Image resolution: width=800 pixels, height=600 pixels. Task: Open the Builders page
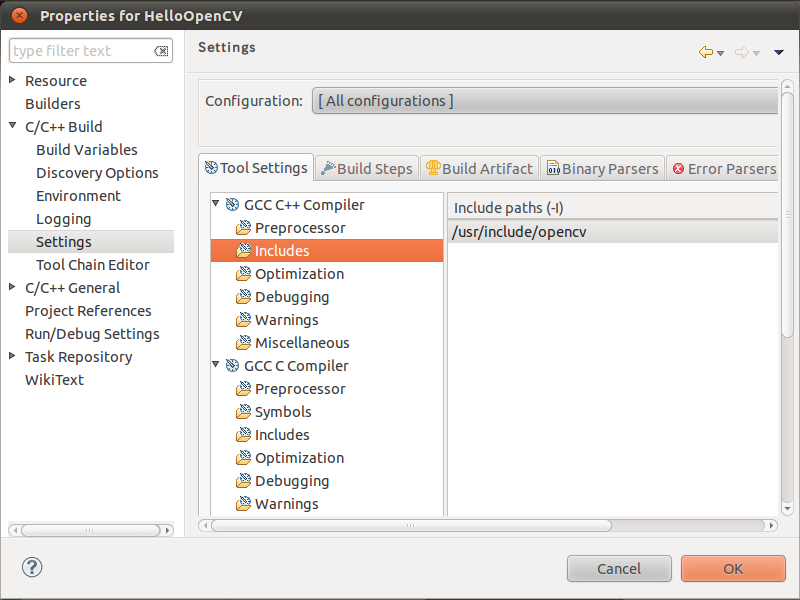(53, 104)
